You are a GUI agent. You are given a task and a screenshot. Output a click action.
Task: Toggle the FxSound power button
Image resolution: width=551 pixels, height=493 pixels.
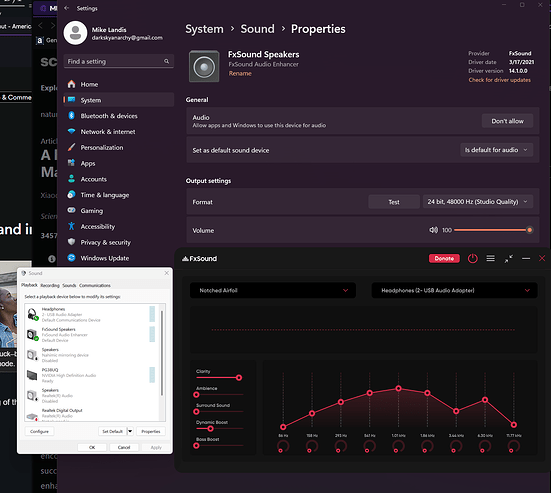[473, 259]
